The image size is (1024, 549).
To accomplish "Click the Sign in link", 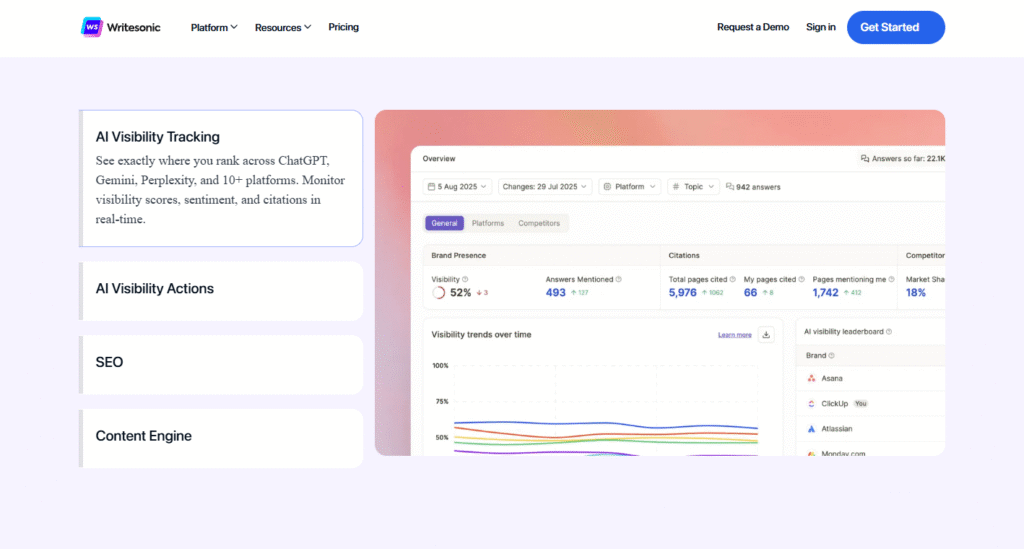I will pyautogui.click(x=821, y=27).
